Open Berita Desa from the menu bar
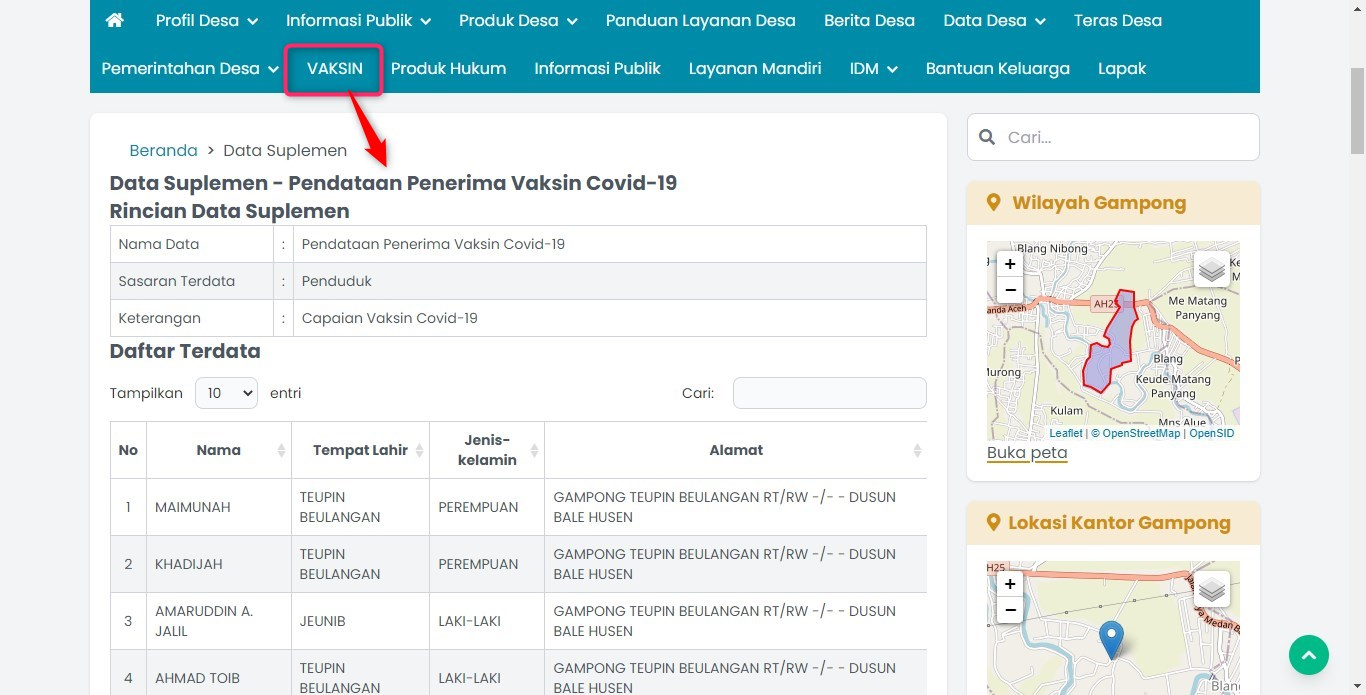The width and height of the screenshot is (1366, 695). tap(869, 20)
